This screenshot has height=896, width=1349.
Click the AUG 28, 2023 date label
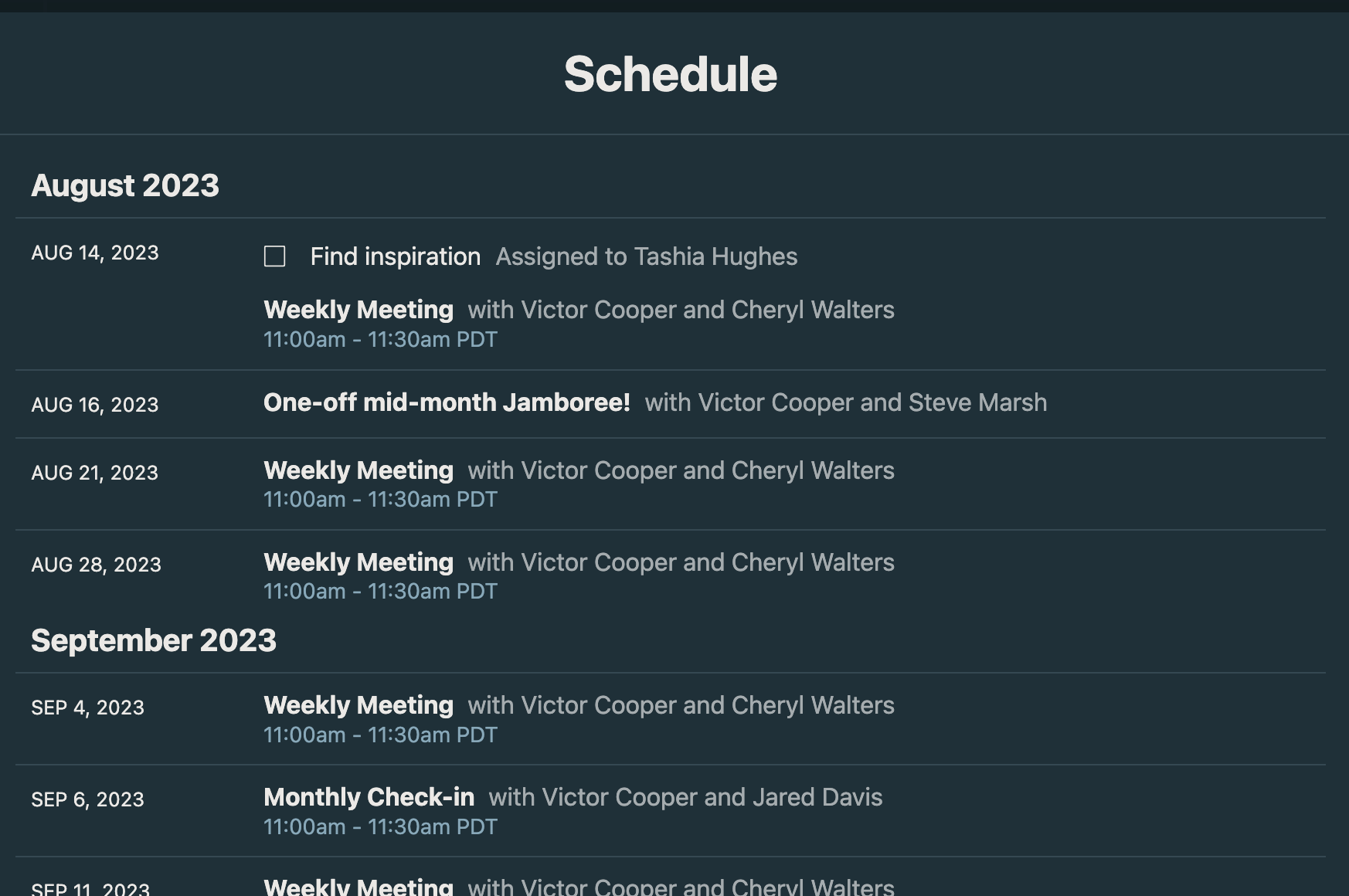click(97, 565)
